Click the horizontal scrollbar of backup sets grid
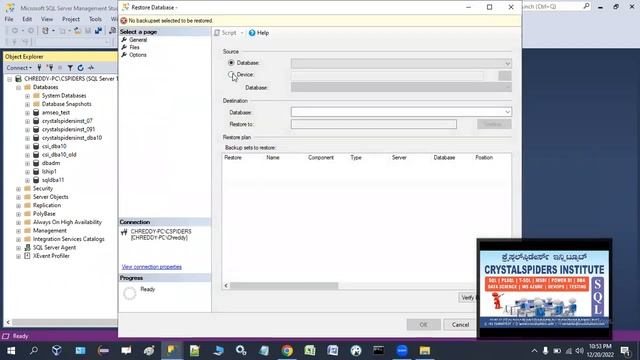The width and height of the screenshot is (640, 360). [284, 286]
